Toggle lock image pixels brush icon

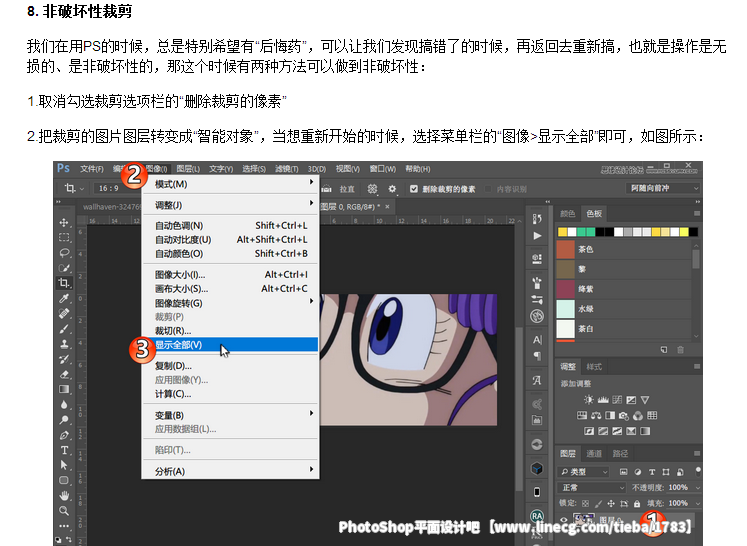point(598,503)
